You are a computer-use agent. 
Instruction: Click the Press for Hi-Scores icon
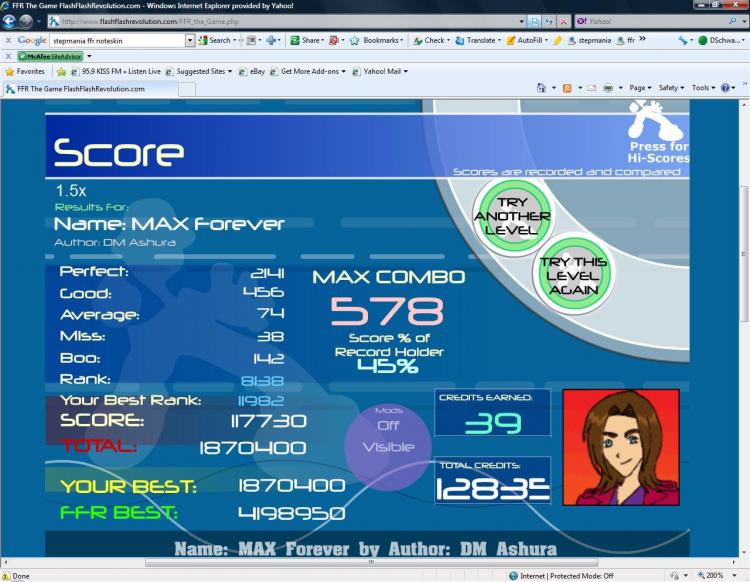click(x=658, y=132)
